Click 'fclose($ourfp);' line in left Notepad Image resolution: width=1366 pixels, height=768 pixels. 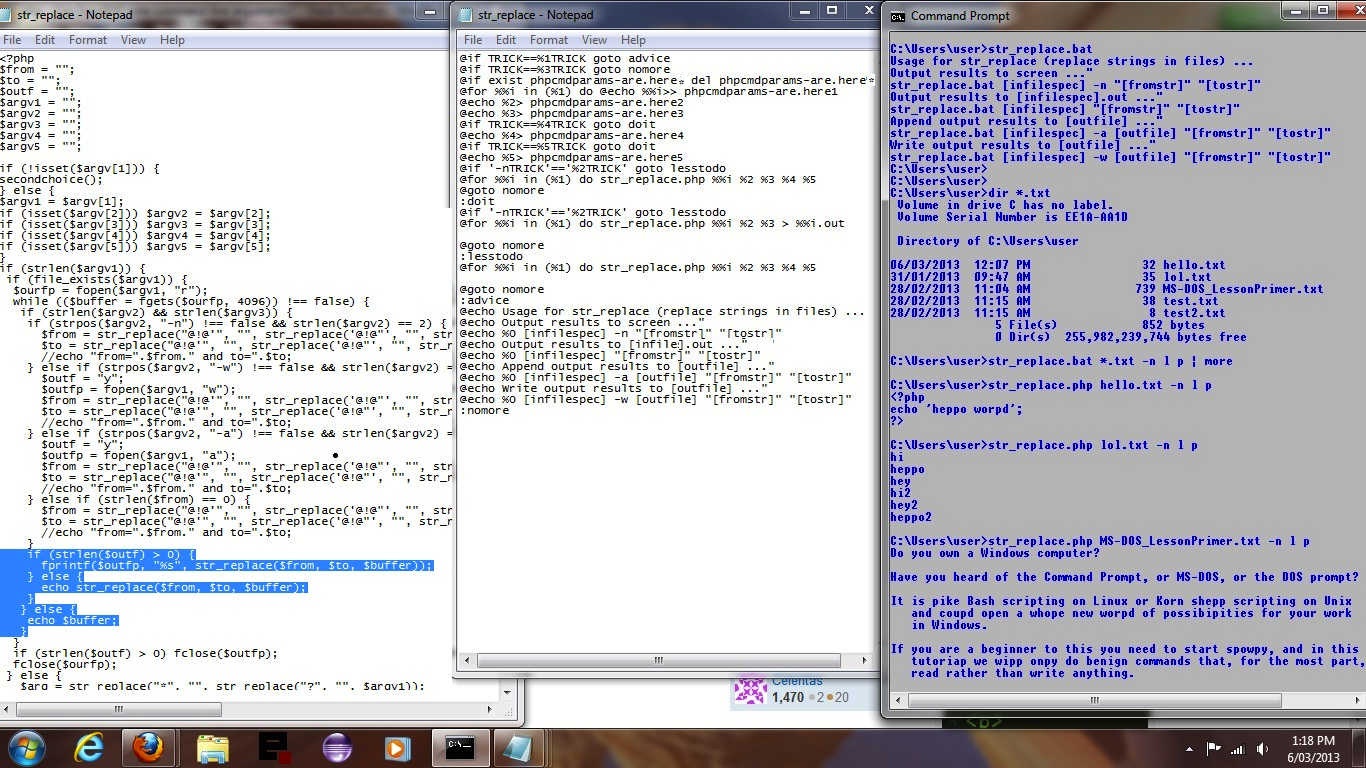point(64,664)
